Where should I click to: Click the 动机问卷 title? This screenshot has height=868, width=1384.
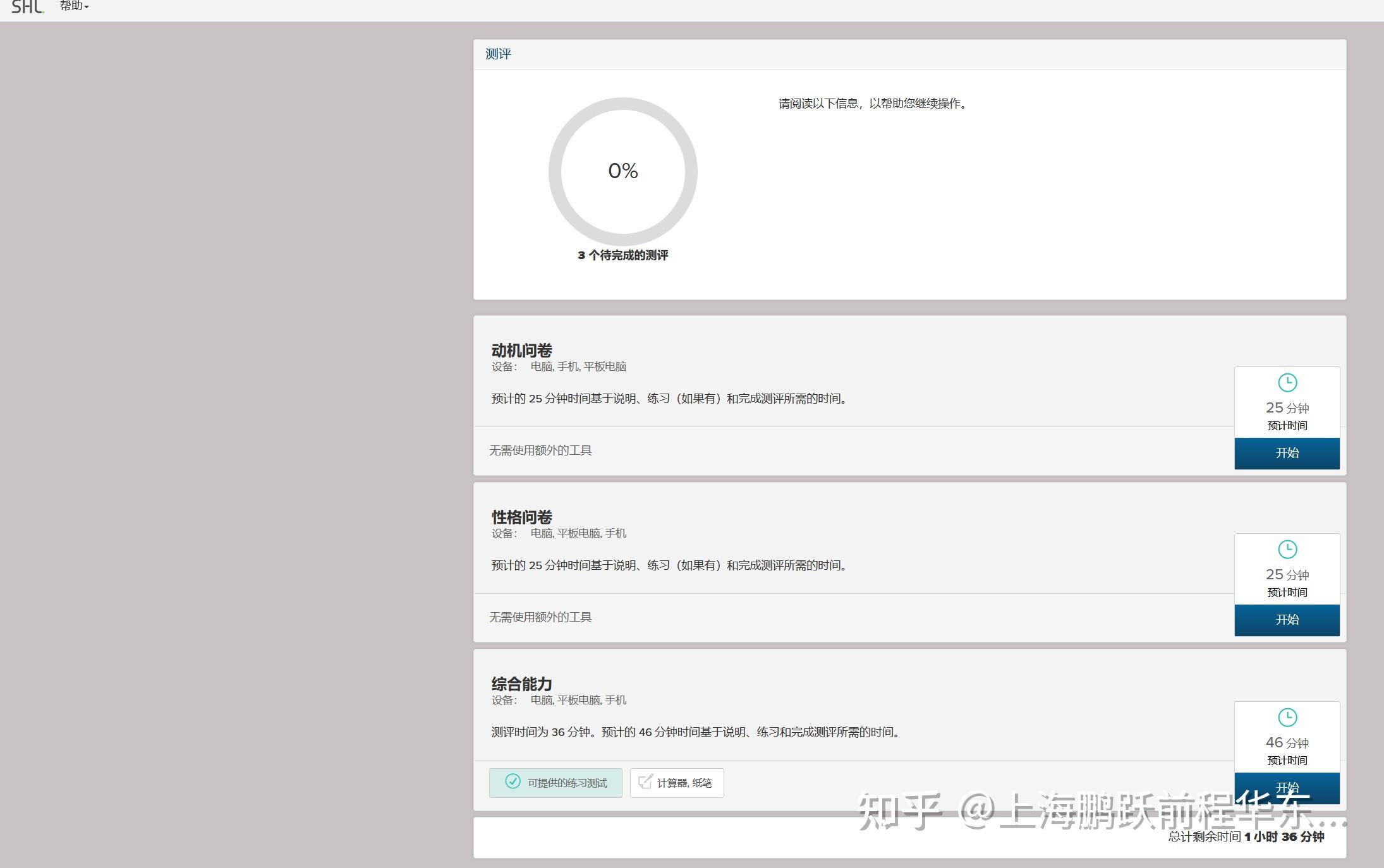[521, 349]
